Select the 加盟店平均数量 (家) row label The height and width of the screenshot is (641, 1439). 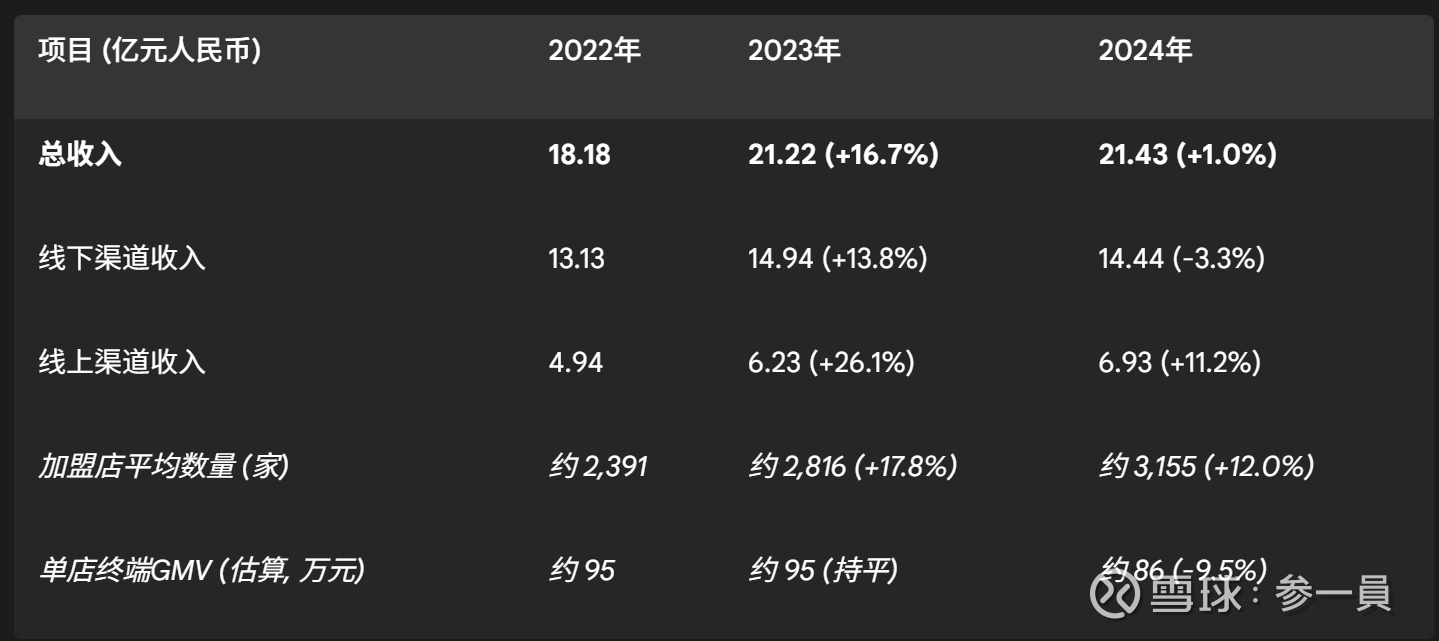164,466
